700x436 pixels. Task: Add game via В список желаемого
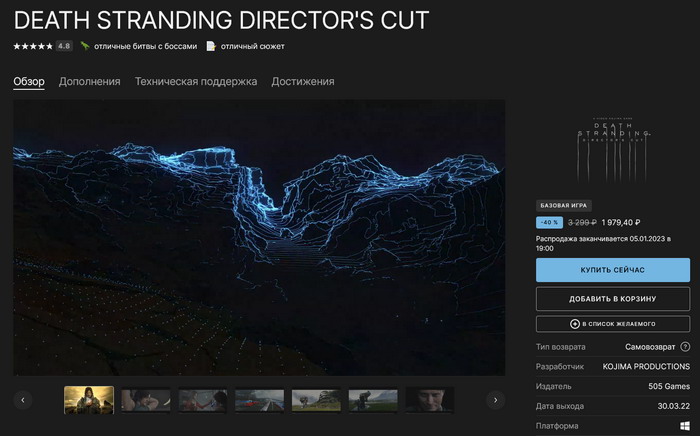612,324
